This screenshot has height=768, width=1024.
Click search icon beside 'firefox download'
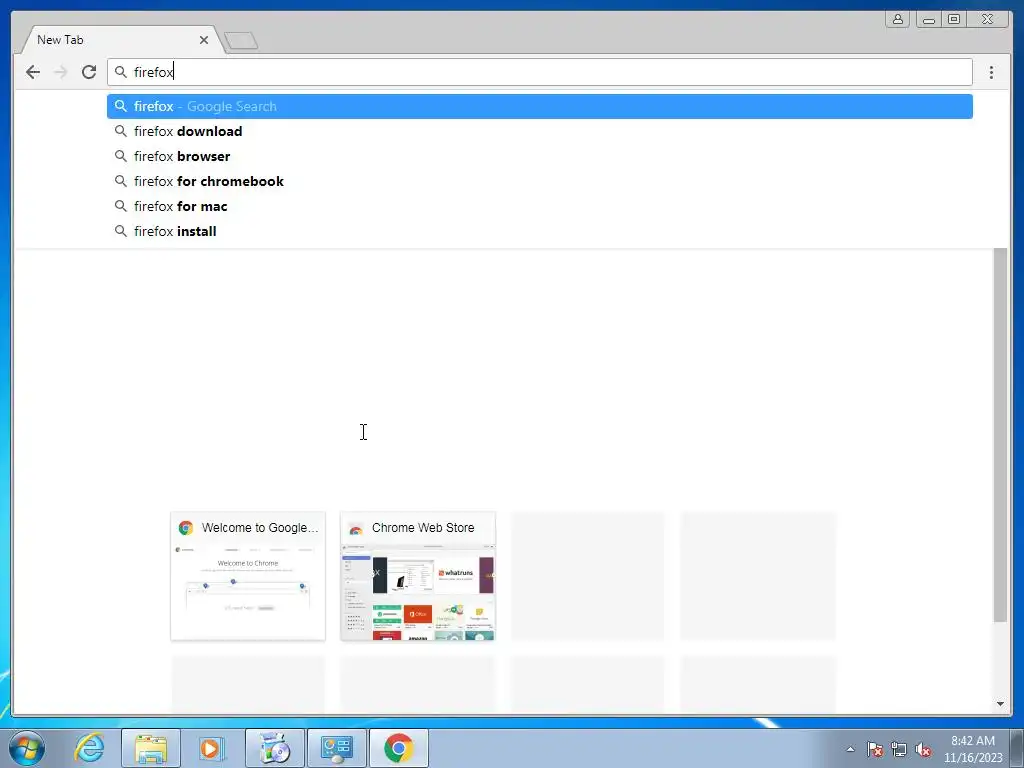[120, 131]
